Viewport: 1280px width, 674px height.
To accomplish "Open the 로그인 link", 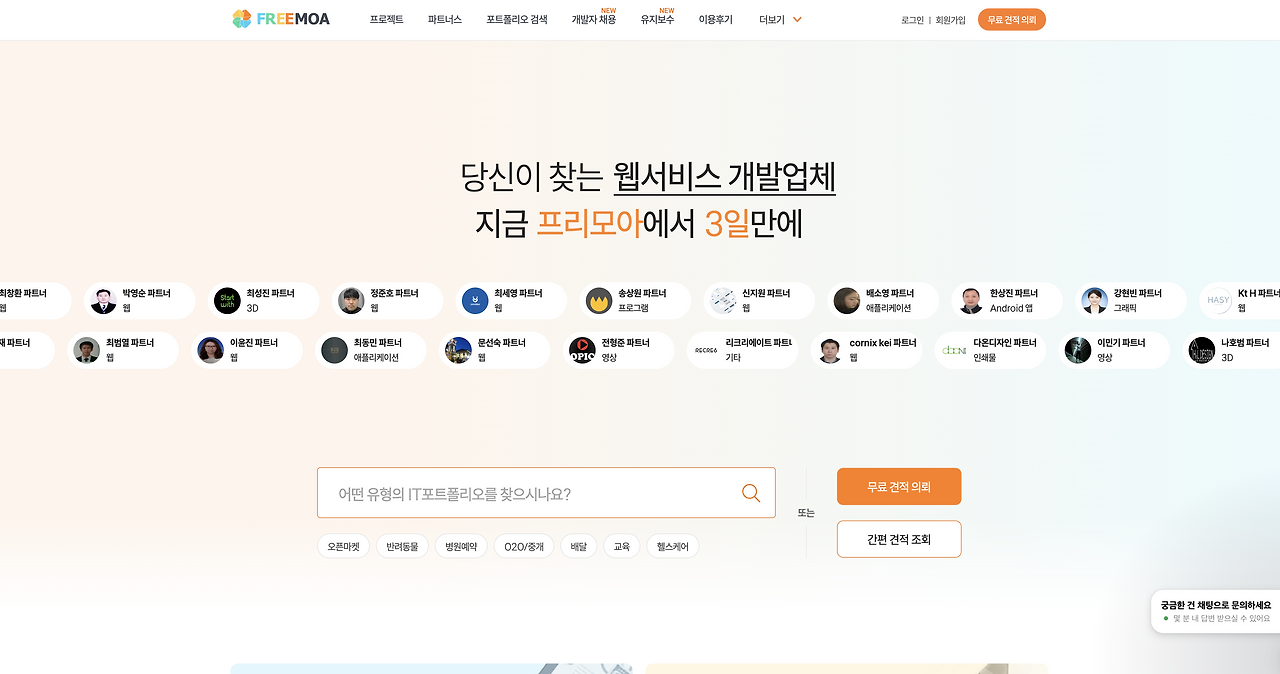I will tap(911, 19).
